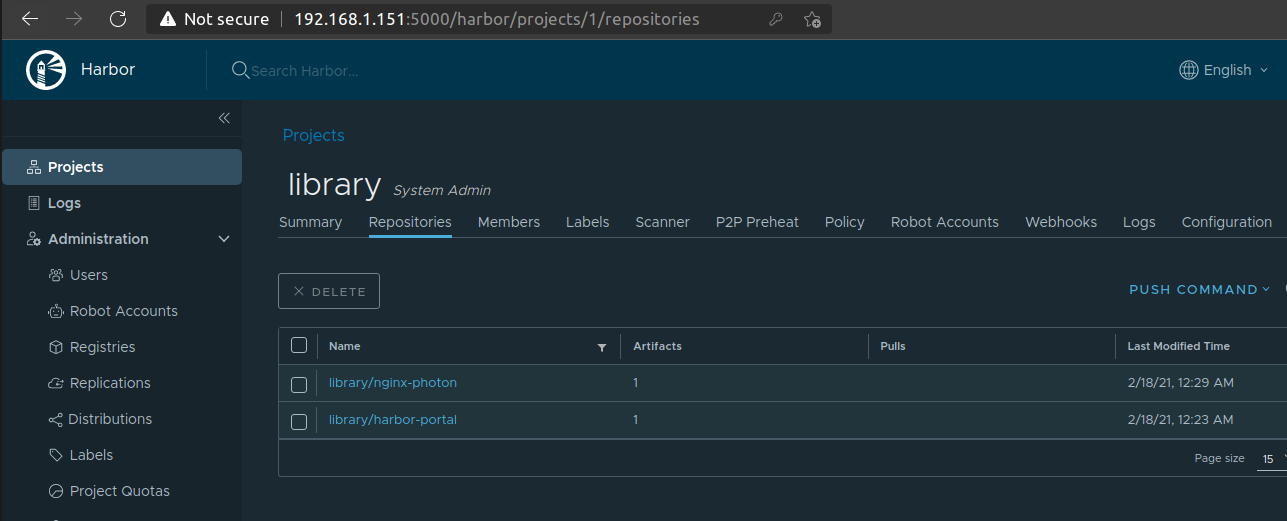Click the DELETE button
The height and width of the screenshot is (521, 1287).
pos(329,291)
